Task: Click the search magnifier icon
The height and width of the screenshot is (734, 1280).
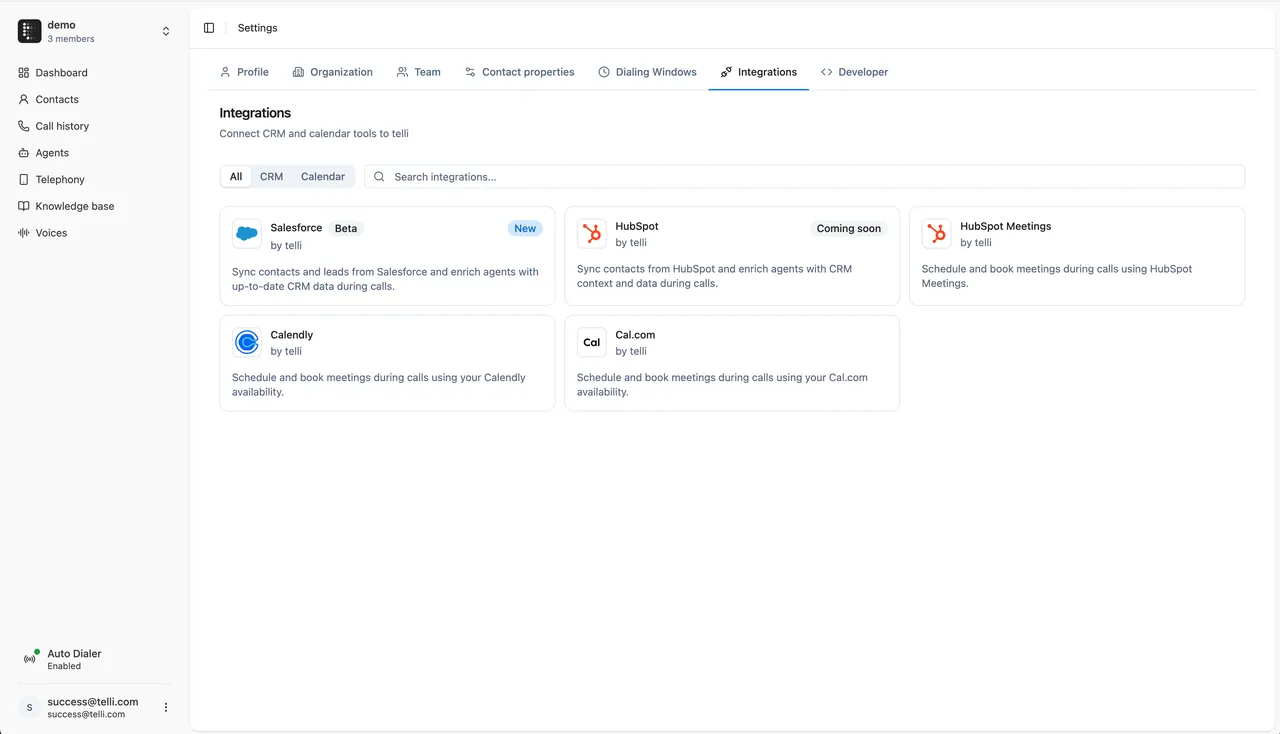Action: (x=379, y=177)
